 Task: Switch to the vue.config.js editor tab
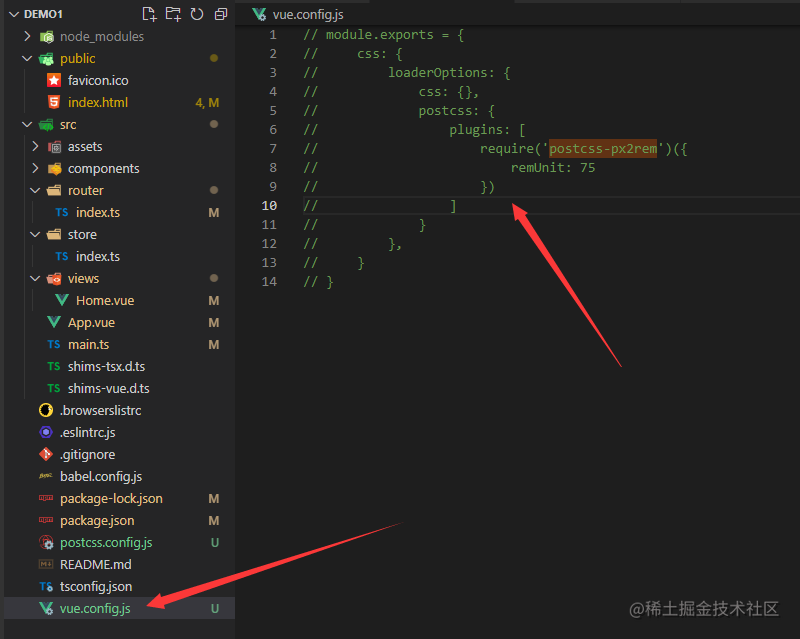coord(309,14)
